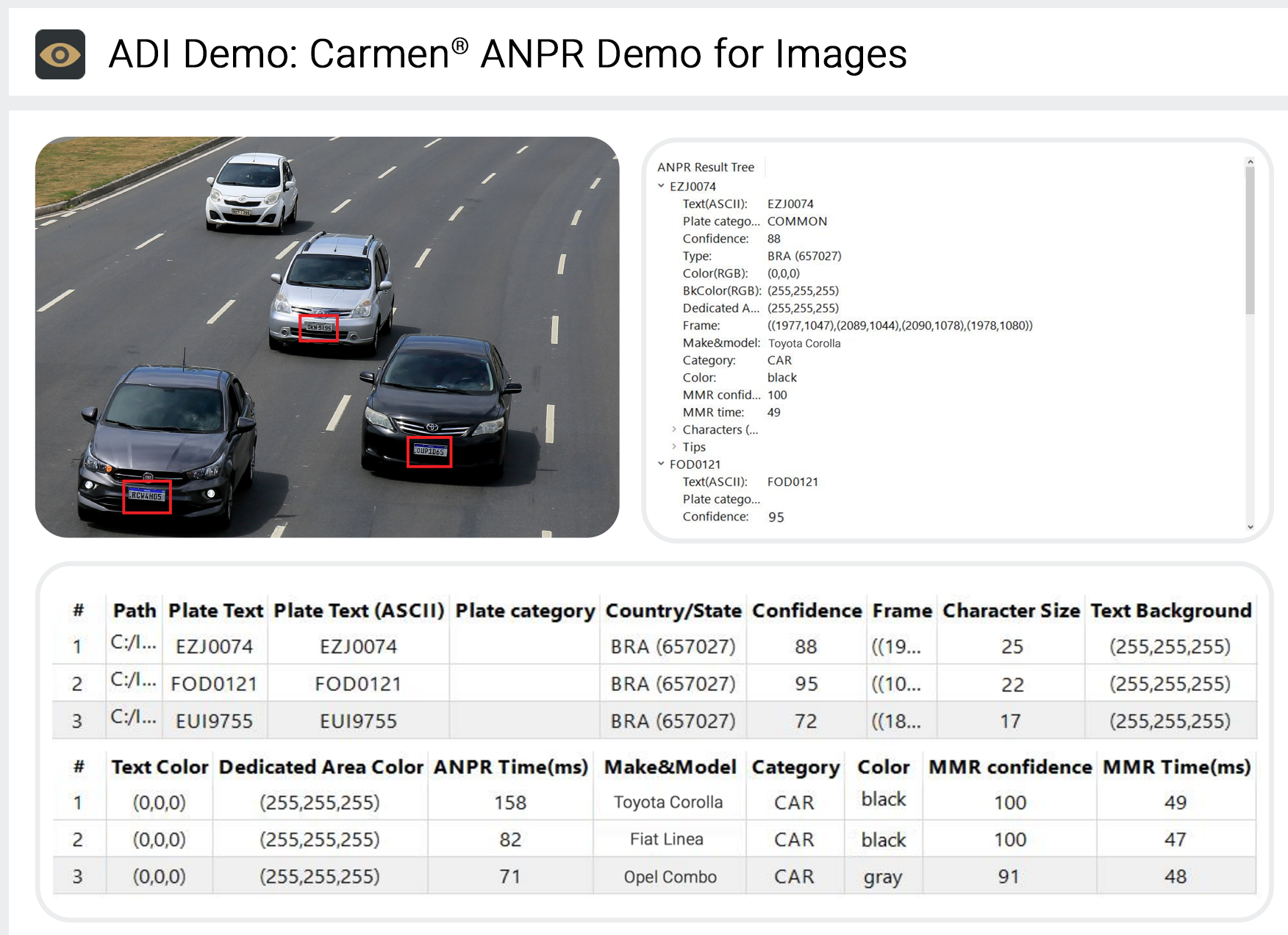Click the Frame value in the result tree

[x=900, y=325]
